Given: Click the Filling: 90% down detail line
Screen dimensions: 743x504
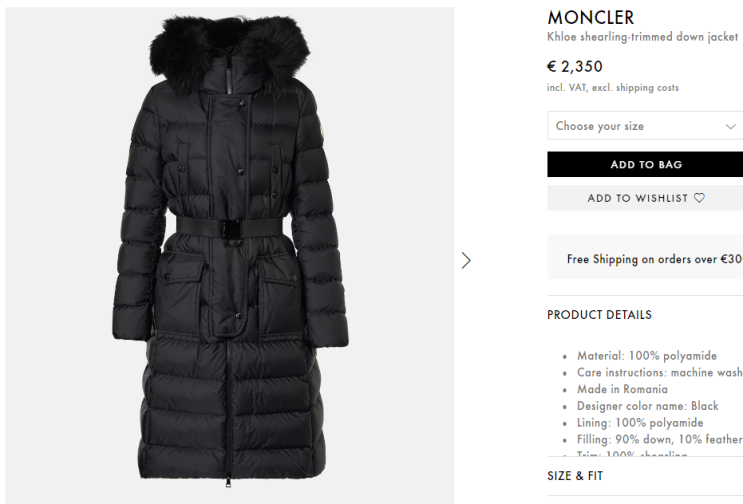Looking at the screenshot, I should [660, 440].
